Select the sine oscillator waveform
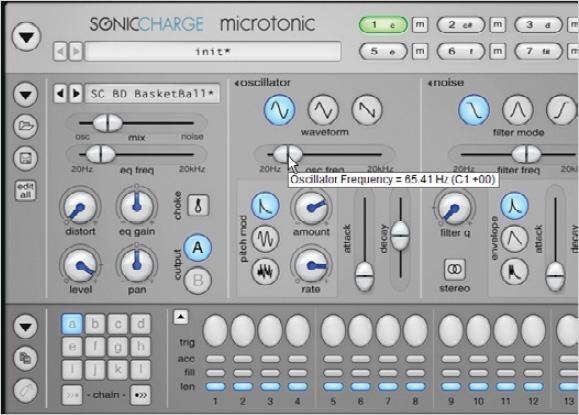The height and width of the screenshot is (415, 579). (x=280, y=110)
